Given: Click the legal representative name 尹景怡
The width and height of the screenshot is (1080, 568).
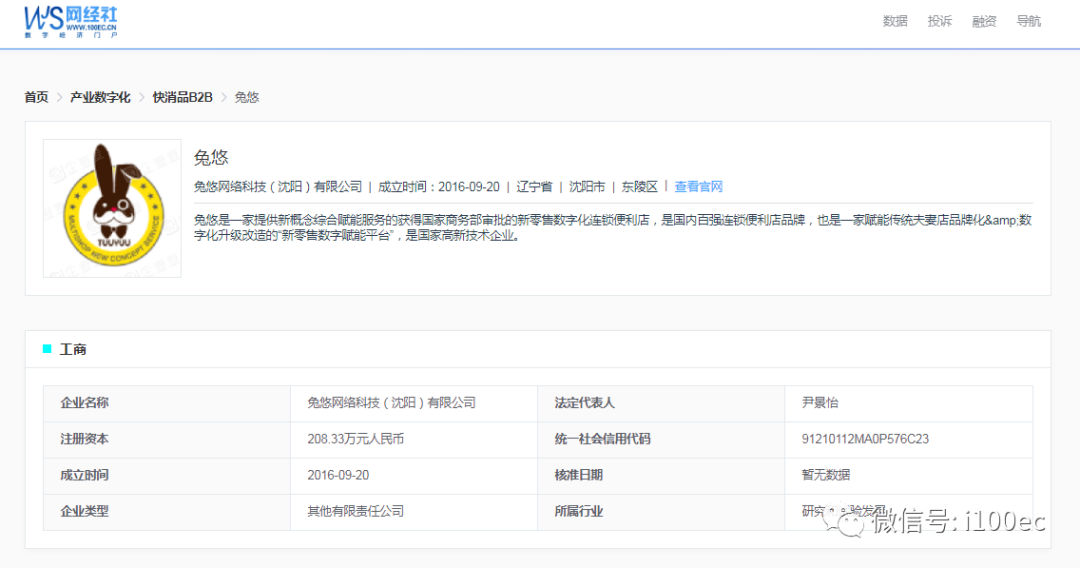Looking at the screenshot, I should point(820,403).
